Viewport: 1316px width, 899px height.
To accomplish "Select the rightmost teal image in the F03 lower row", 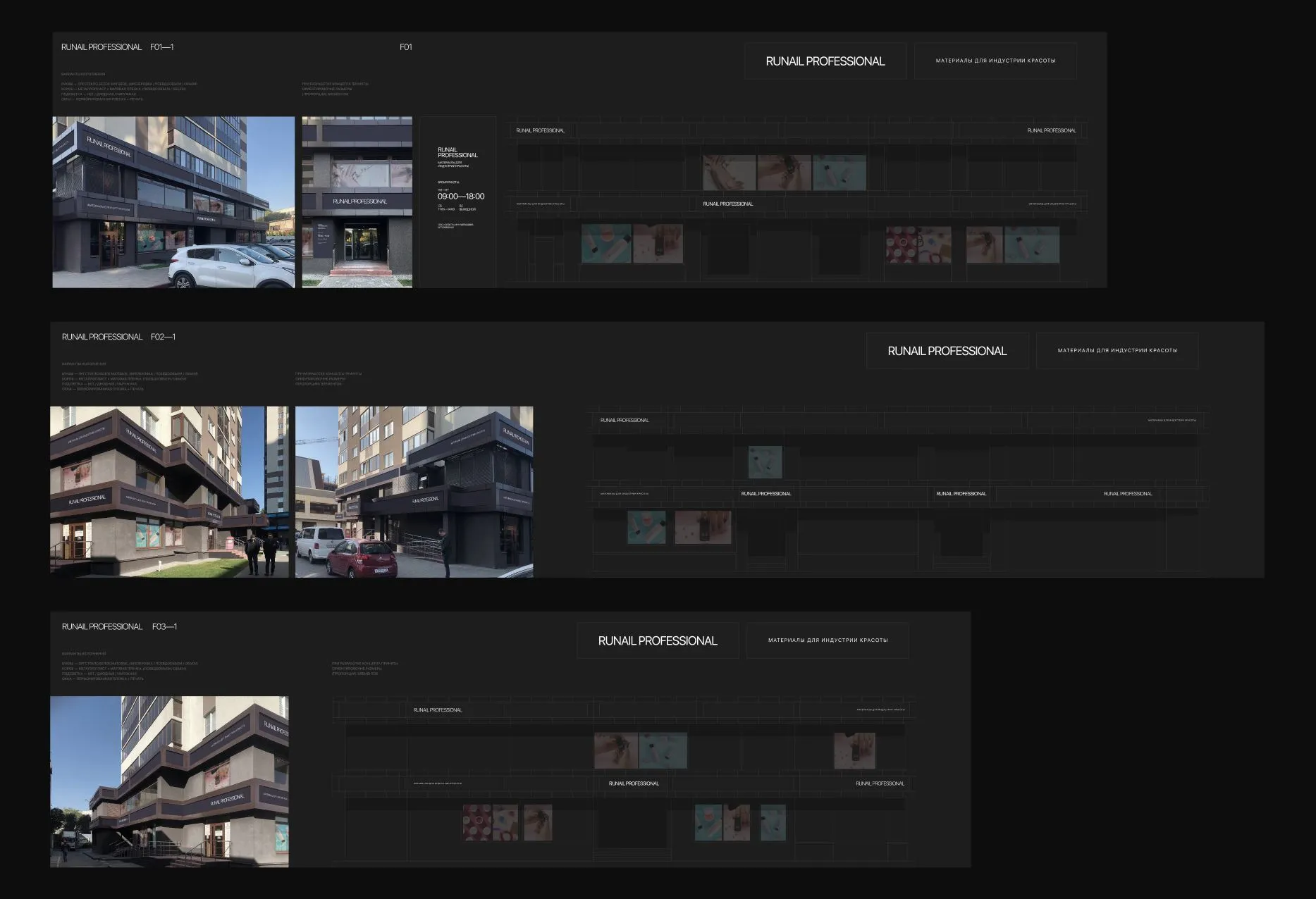I will pos(773,822).
